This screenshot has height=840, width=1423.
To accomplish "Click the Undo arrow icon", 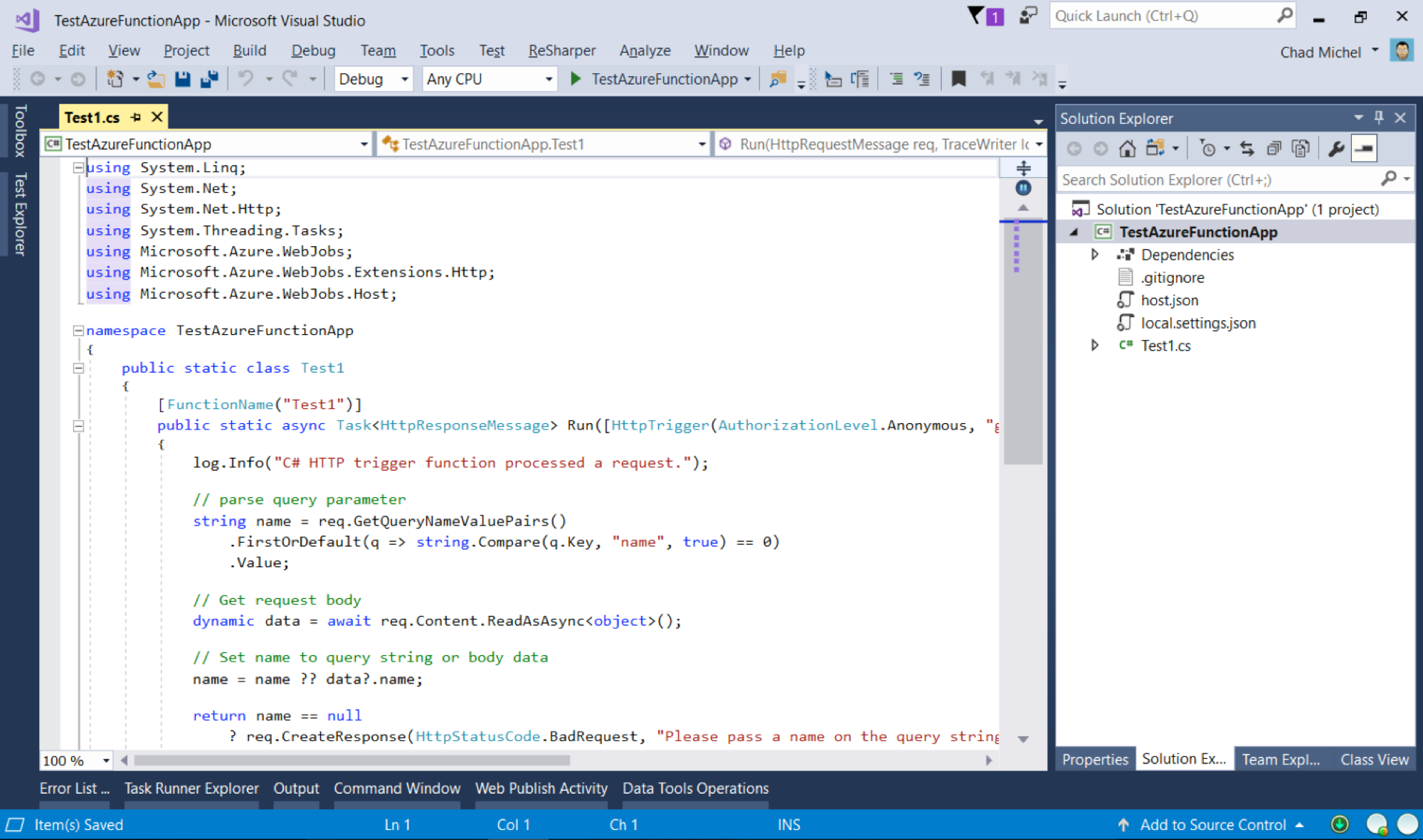I will point(245,79).
